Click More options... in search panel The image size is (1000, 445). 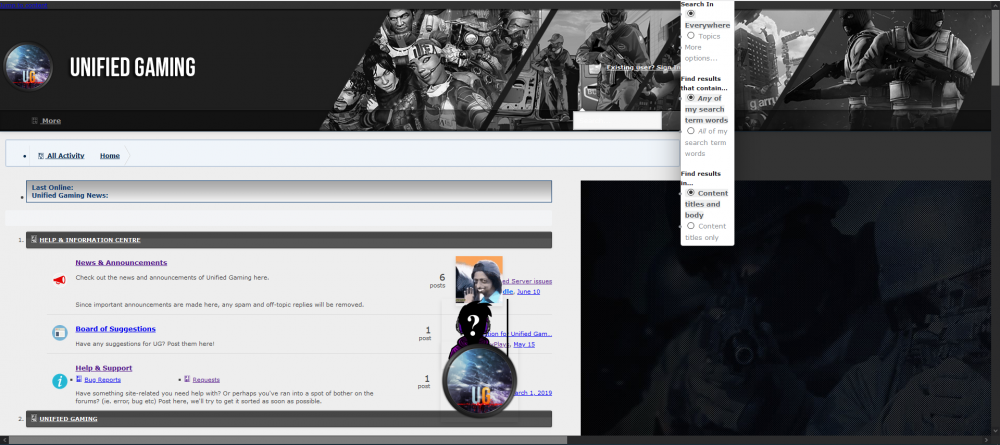click(x=701, y=53)
